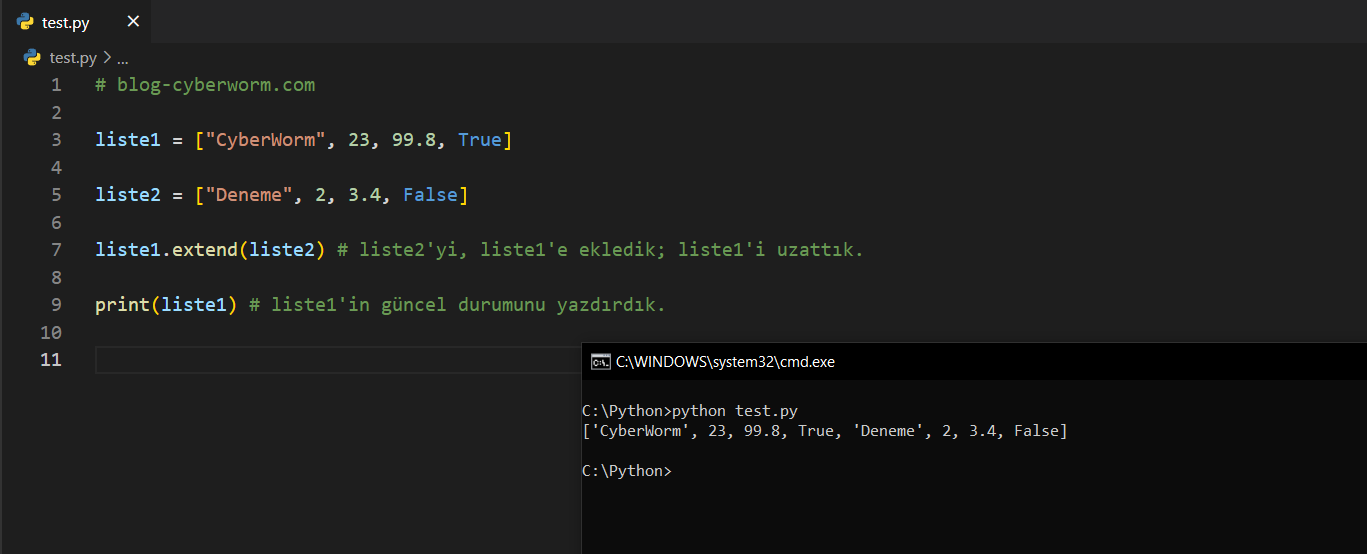Click the extend method name on line 7
Viewport: 1367px width, 554px height.
(204, 250)
